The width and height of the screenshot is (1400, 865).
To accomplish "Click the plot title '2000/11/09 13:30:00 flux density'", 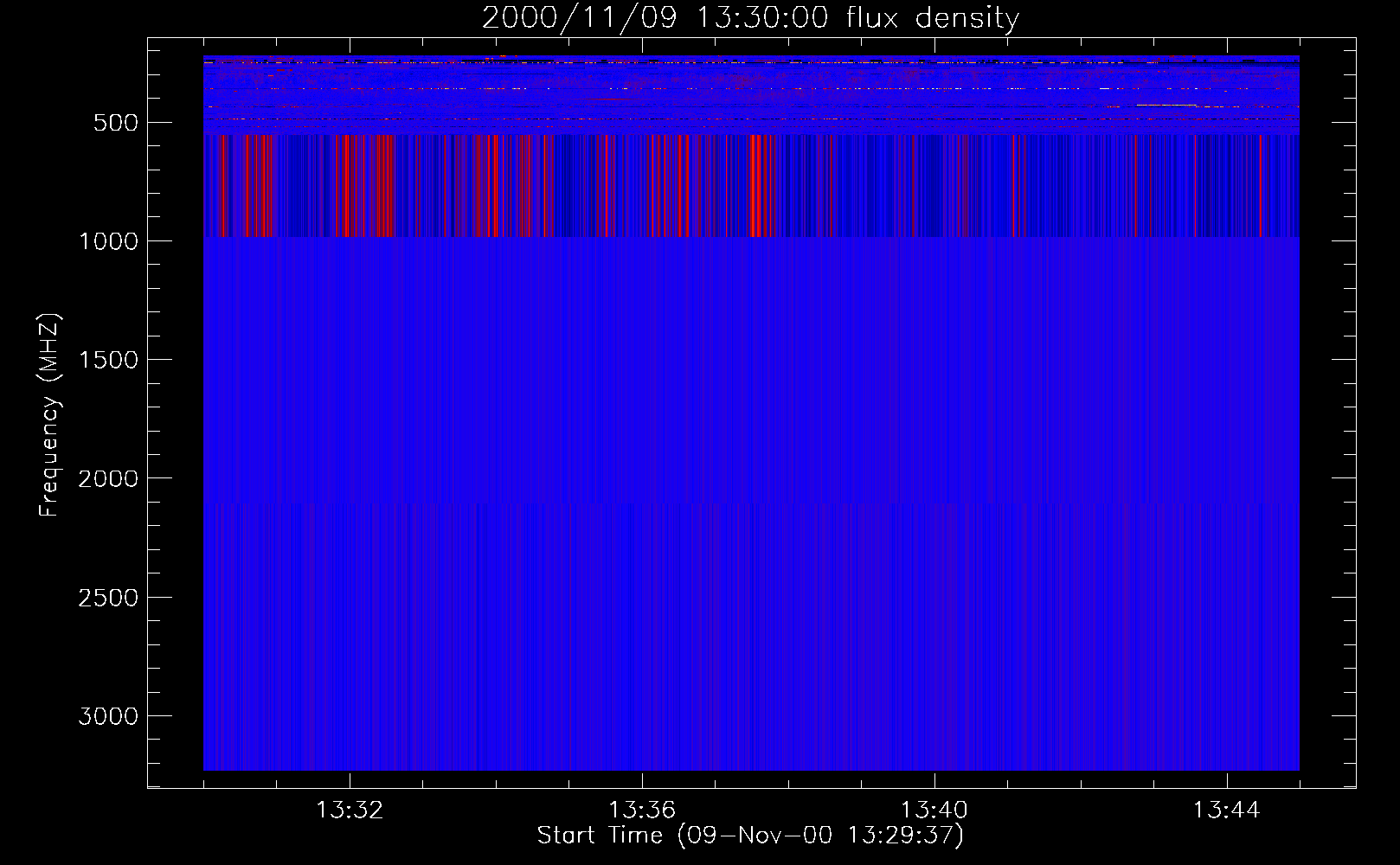I will pos(750,17).
